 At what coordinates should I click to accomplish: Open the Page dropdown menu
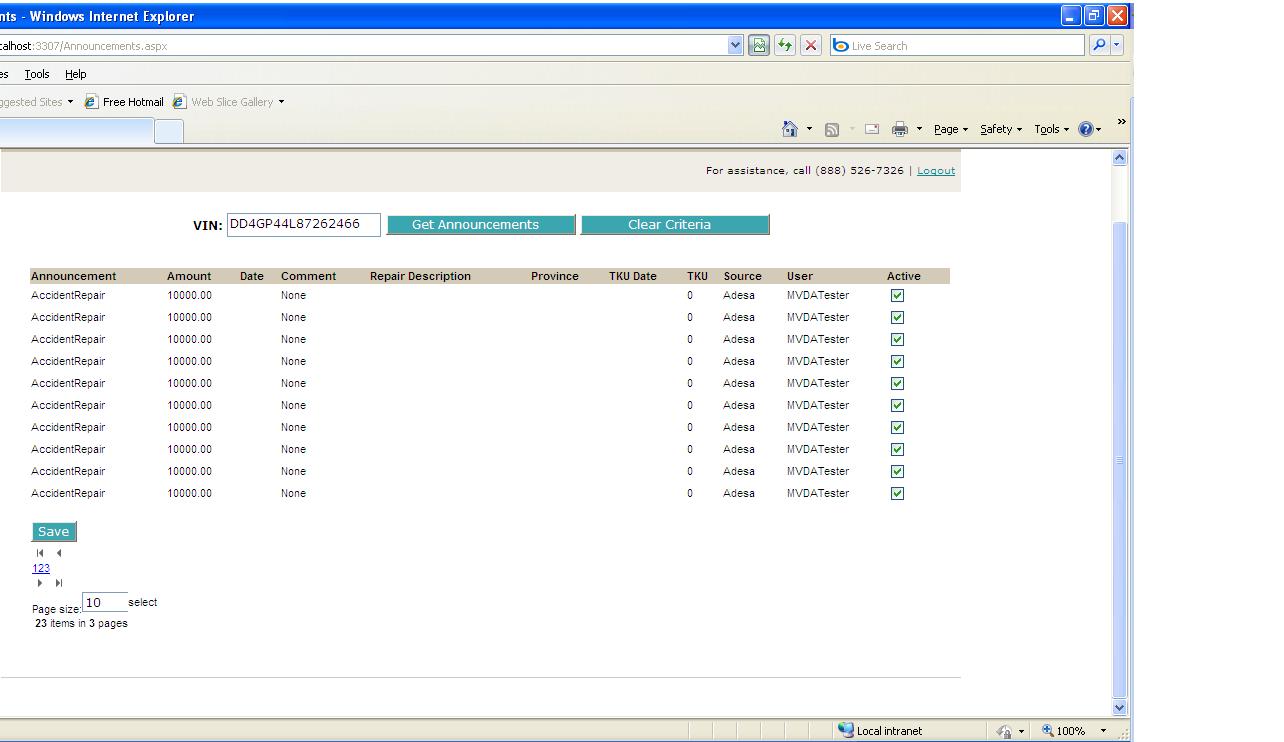pos(951,129)
